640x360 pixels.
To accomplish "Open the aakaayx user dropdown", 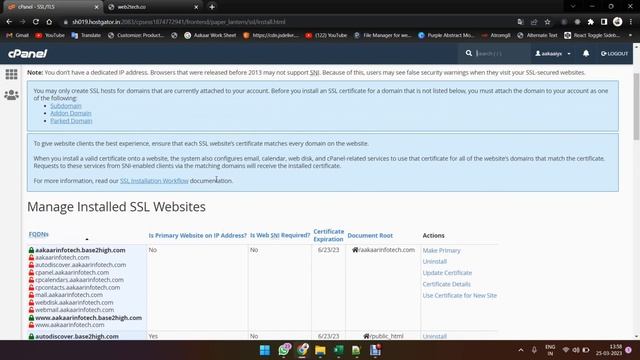I will [553, 53].
